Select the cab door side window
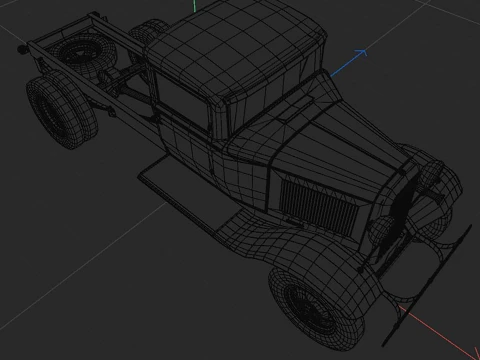 [x=183, y=102]
